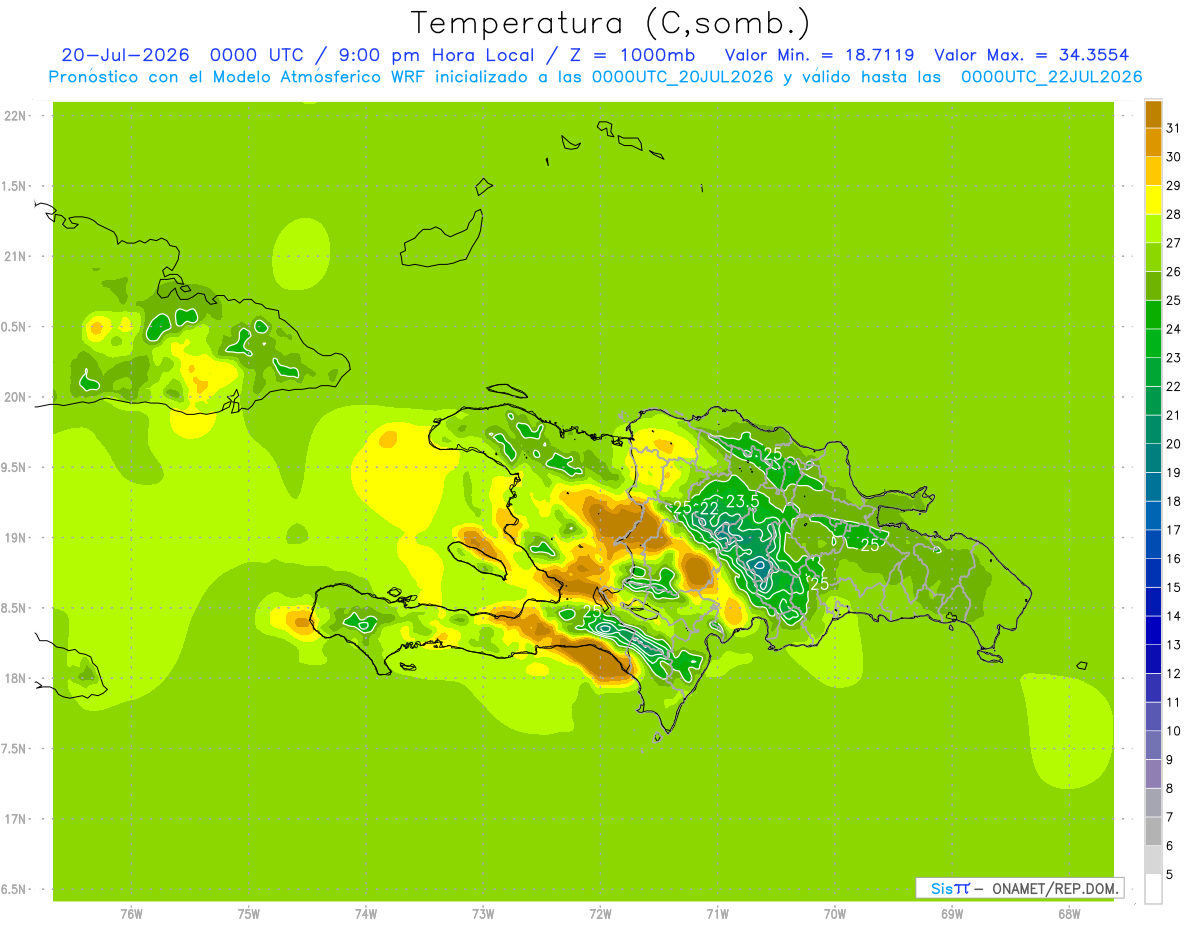Click the 71W longitude axis label
Viewport: 1200px width, 927px height.
(x=717, y=913)
